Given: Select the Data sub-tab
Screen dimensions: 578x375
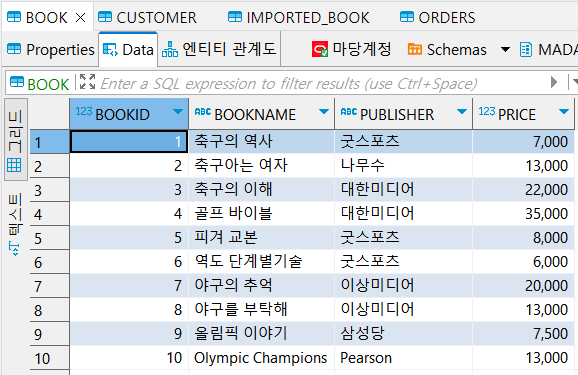Looking at the screenshot, I should click(128, 49).
